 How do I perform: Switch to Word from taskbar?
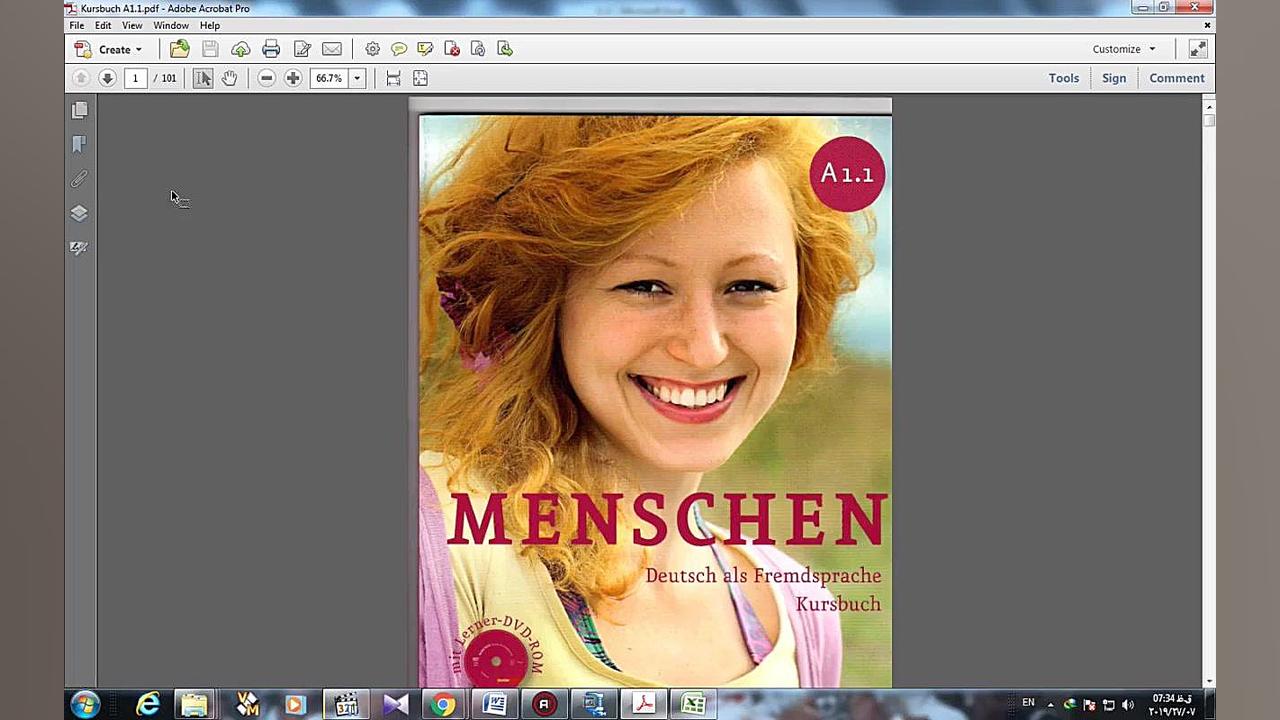(x=494, y=705)
